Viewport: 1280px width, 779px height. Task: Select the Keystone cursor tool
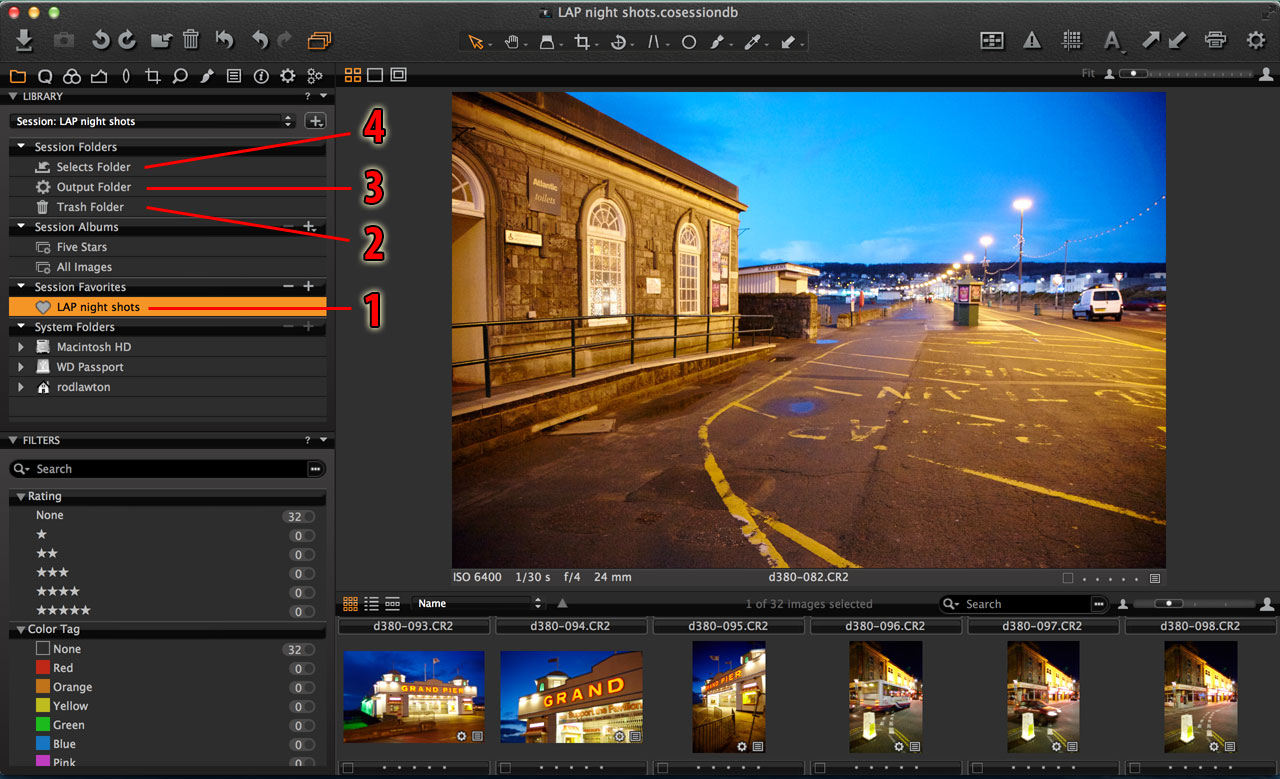tap(654, 42)
